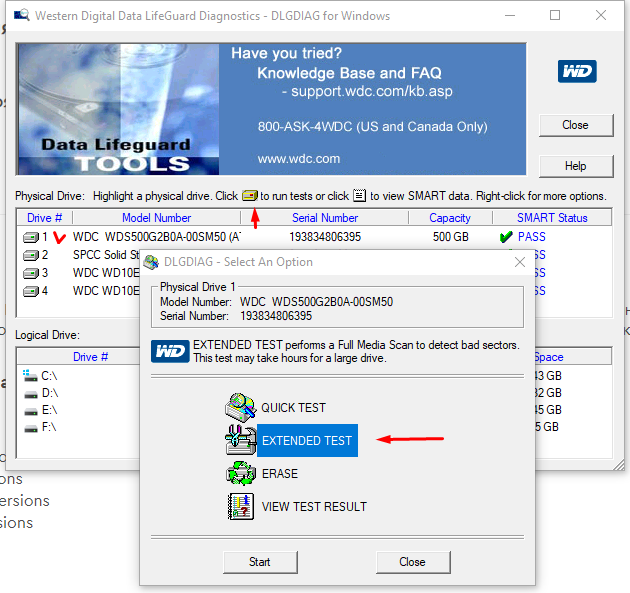The width and height of the screenshot is (630, 593).
Task: Click the Data Lifeguard Tools banner image
Action: (119, 109)
